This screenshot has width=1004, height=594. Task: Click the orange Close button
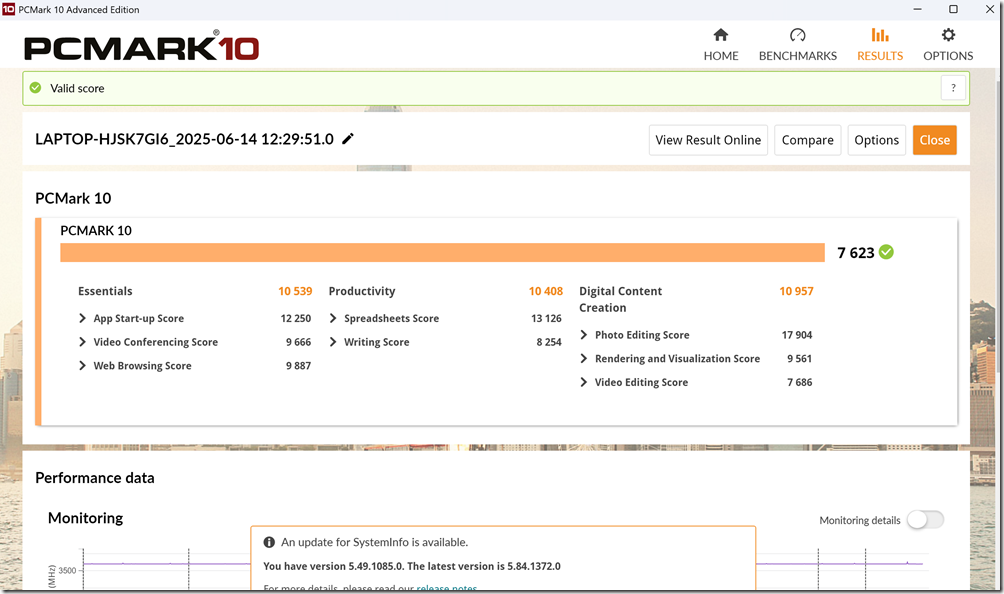click(934, 140)
